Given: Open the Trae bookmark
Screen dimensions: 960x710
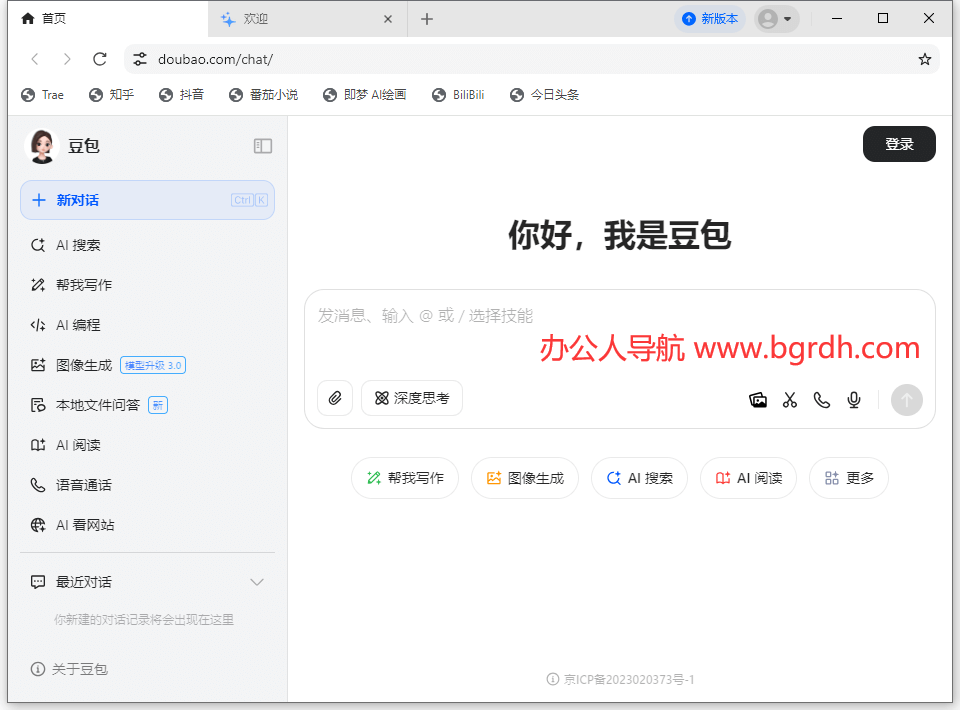Looking at the screenshot, I should click(42, 95).
